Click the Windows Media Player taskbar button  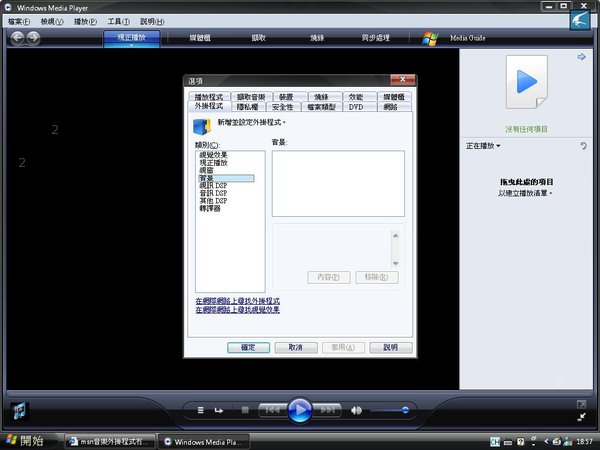204,442
